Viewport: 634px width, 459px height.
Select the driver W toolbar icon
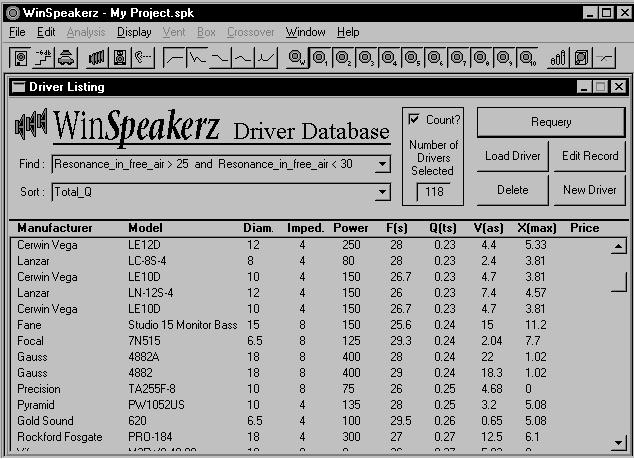coord(296,58)
